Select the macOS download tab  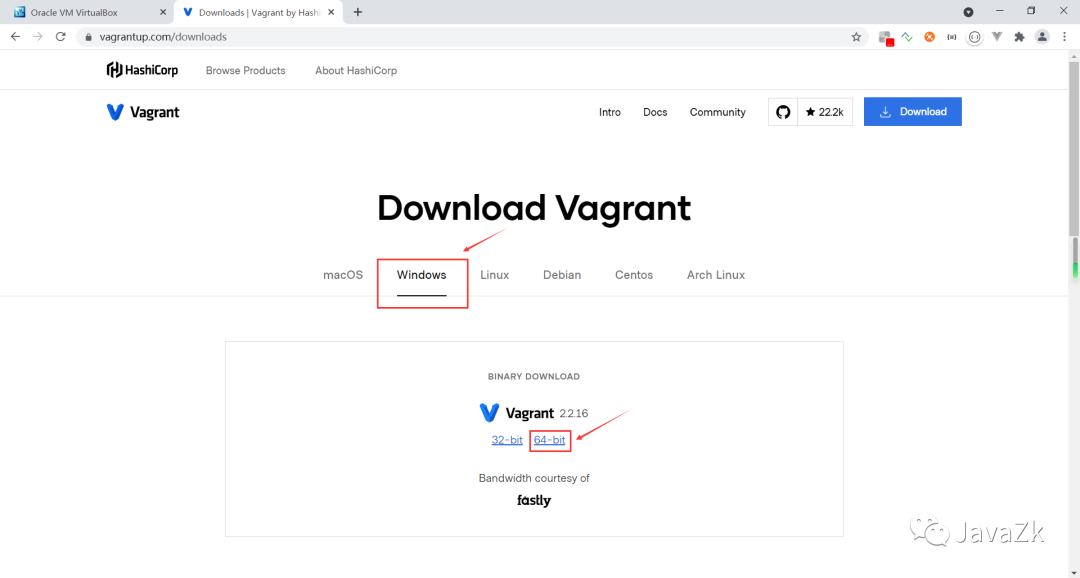pos(343,275)
